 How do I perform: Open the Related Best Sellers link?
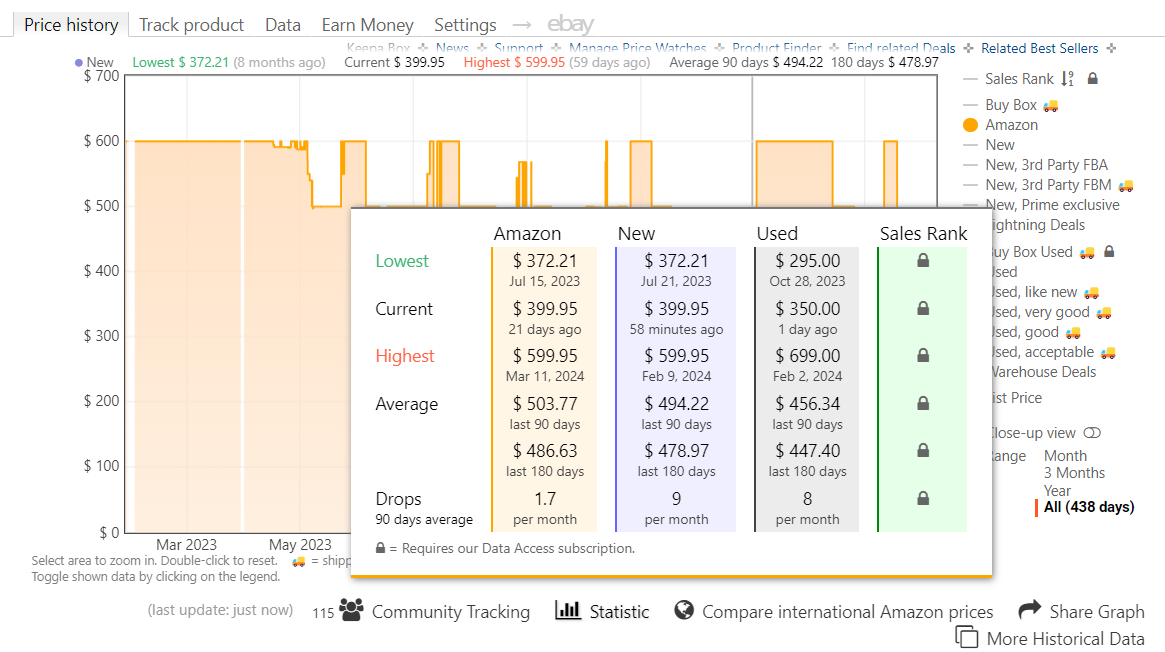pyautogui.click(x=1039, y=48)
